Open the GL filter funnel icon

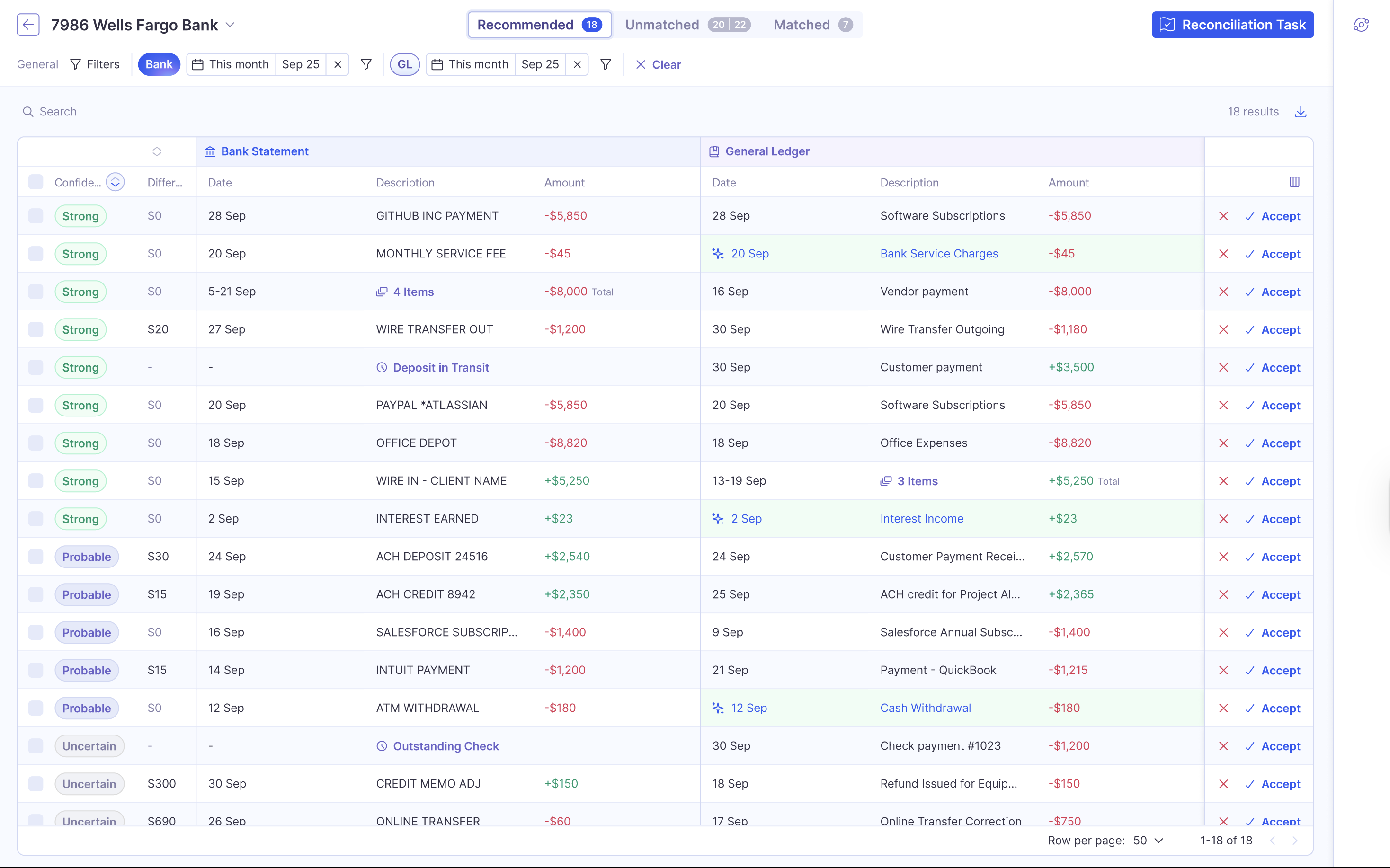point(605,64)
